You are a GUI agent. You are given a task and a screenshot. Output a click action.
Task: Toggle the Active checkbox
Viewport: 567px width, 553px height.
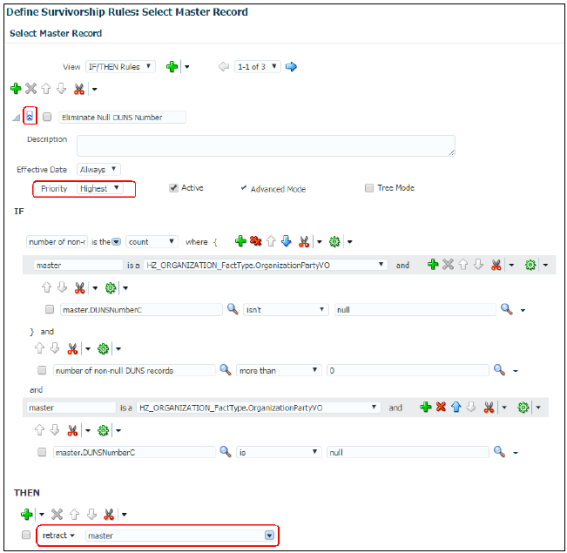[174, 188]
